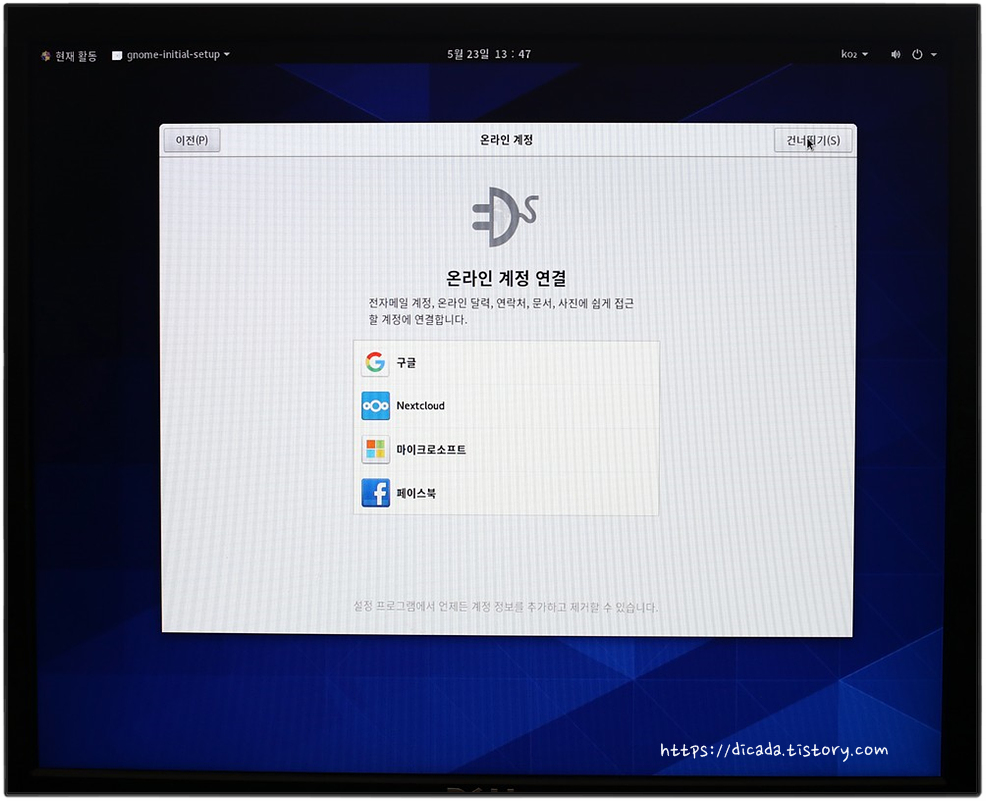Open 현재 활동 activities overview
This screenshot has height=801, width=986.
pos(69,56)
